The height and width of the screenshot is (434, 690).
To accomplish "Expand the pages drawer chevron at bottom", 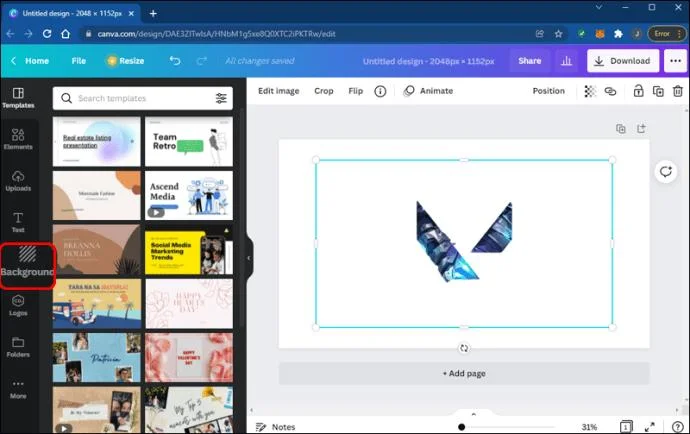I will tap(473, 414).
